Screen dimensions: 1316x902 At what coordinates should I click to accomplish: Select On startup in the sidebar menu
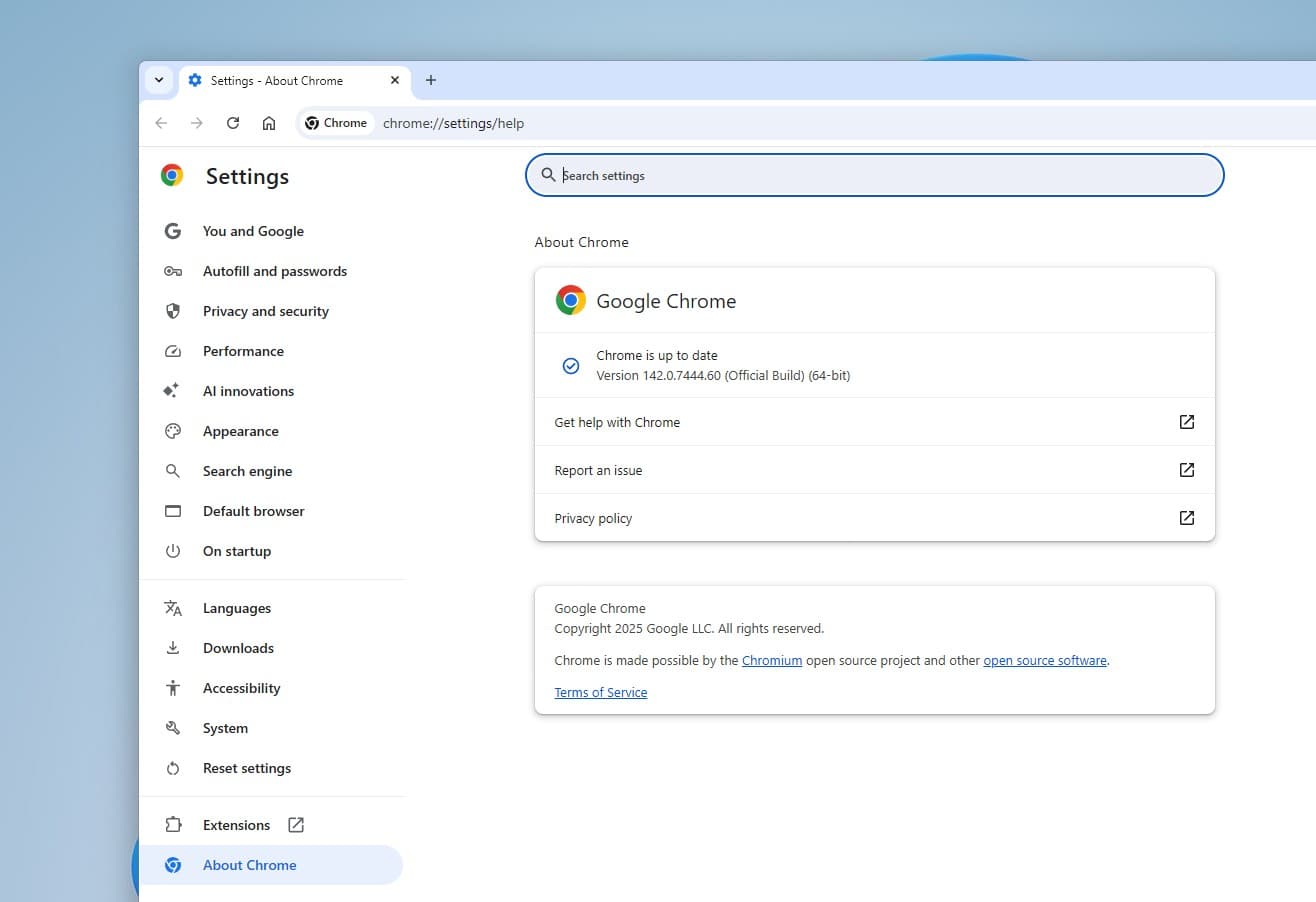point(237,551)
